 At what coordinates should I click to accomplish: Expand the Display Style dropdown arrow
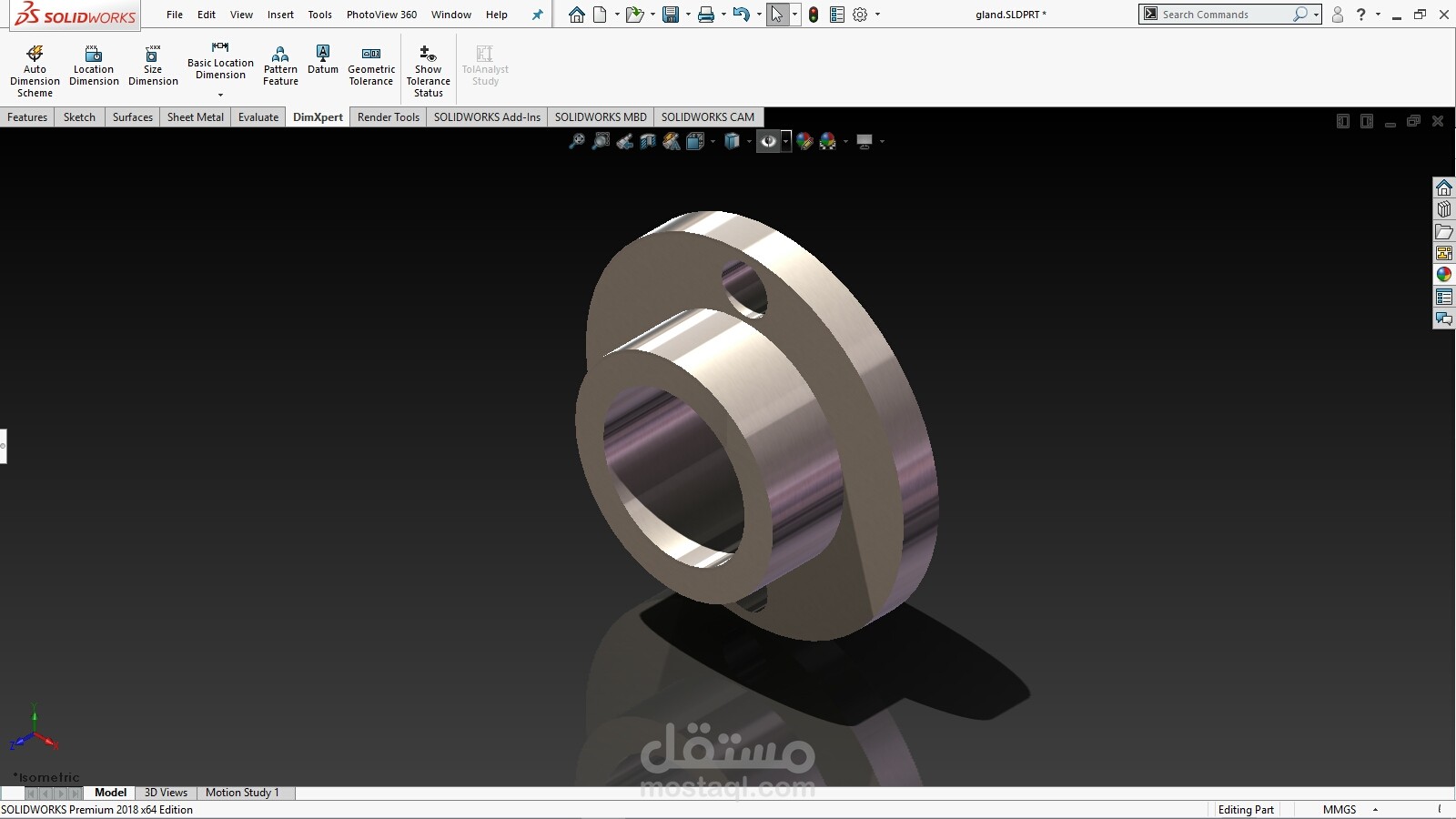pyautogui.click(x=749, y=141)
